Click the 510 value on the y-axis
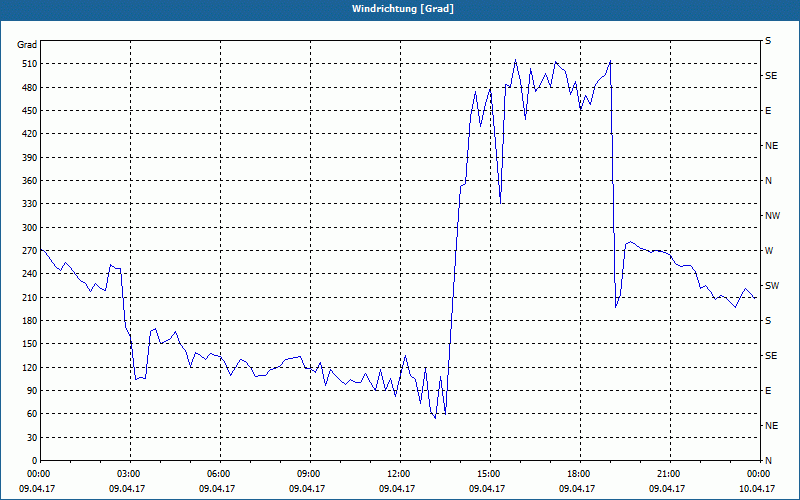800x500 pixels. tap(29, 64)
